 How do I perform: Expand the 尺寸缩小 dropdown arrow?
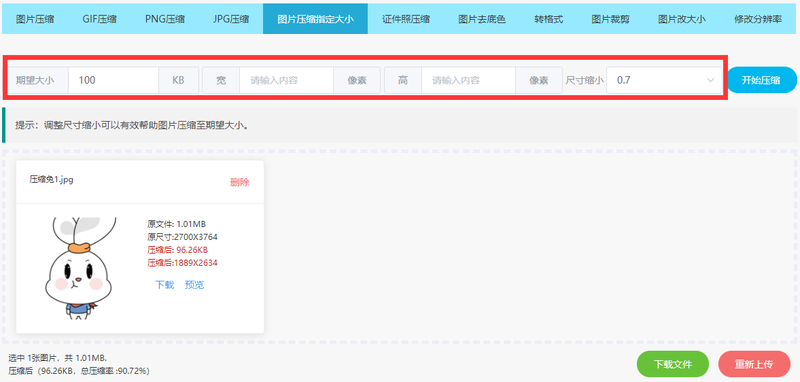pyautogui.click(x=710, y=80)
